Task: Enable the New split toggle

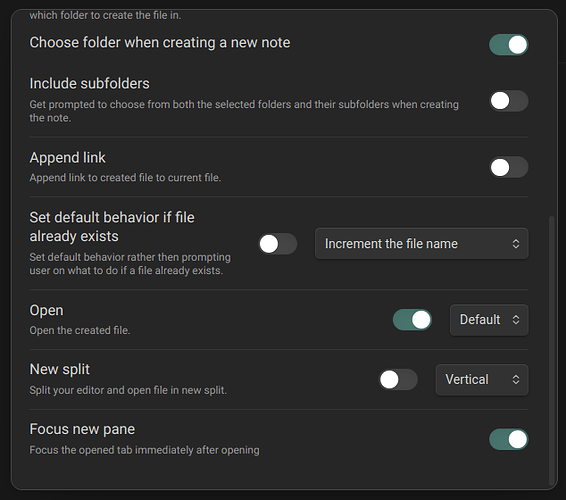Action: [x=398, y=379]
